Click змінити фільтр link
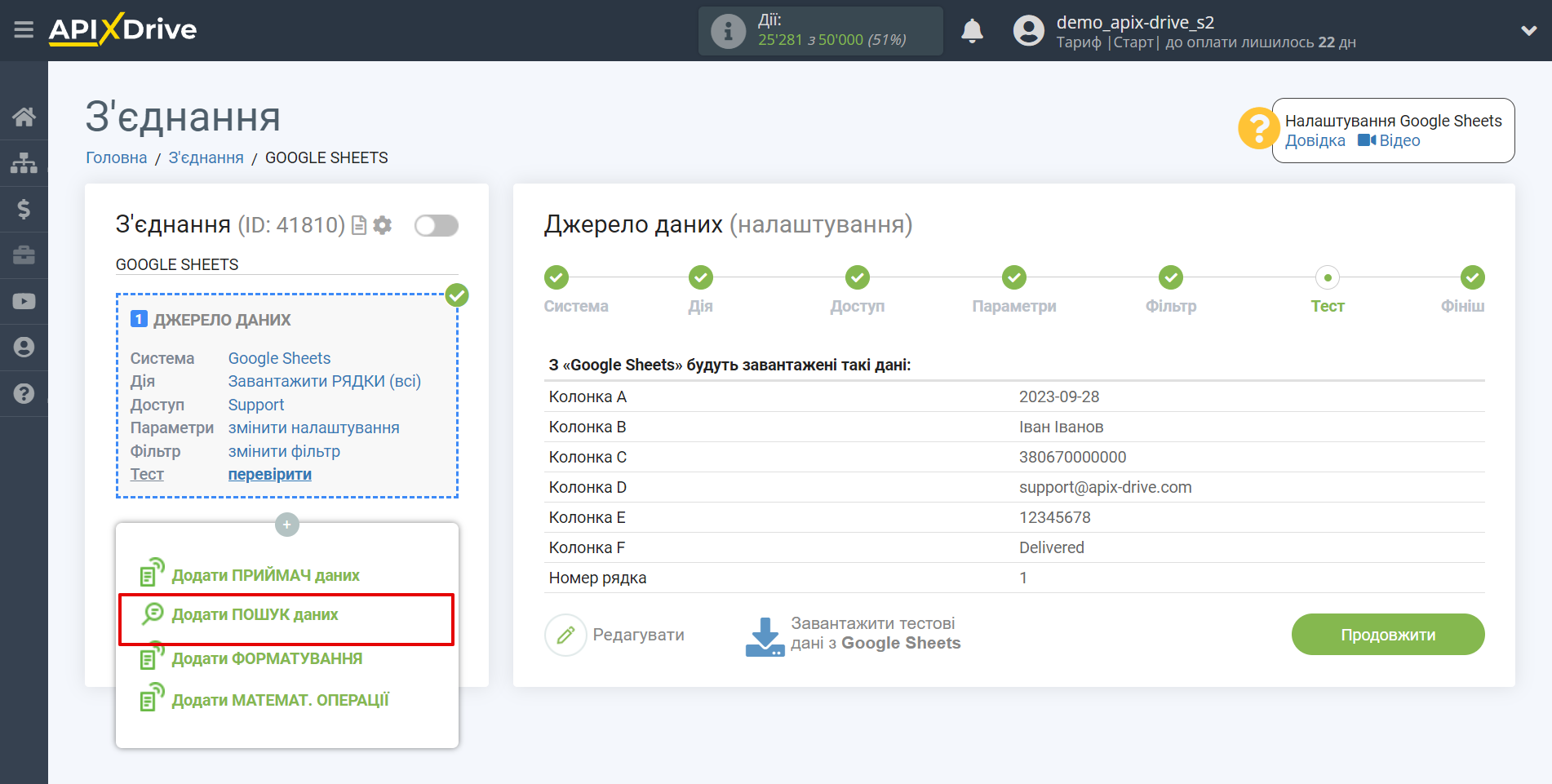This screenshot has height=784, width=1552. (284, 451)
